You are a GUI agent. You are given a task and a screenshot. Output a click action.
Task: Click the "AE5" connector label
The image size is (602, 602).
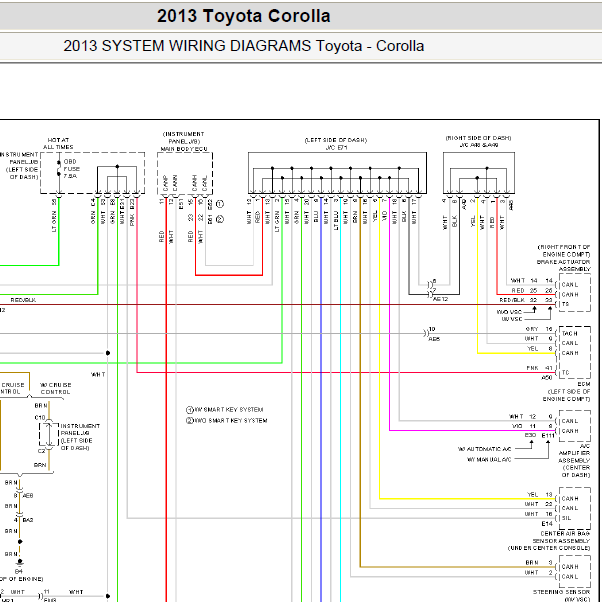[434, 339]
